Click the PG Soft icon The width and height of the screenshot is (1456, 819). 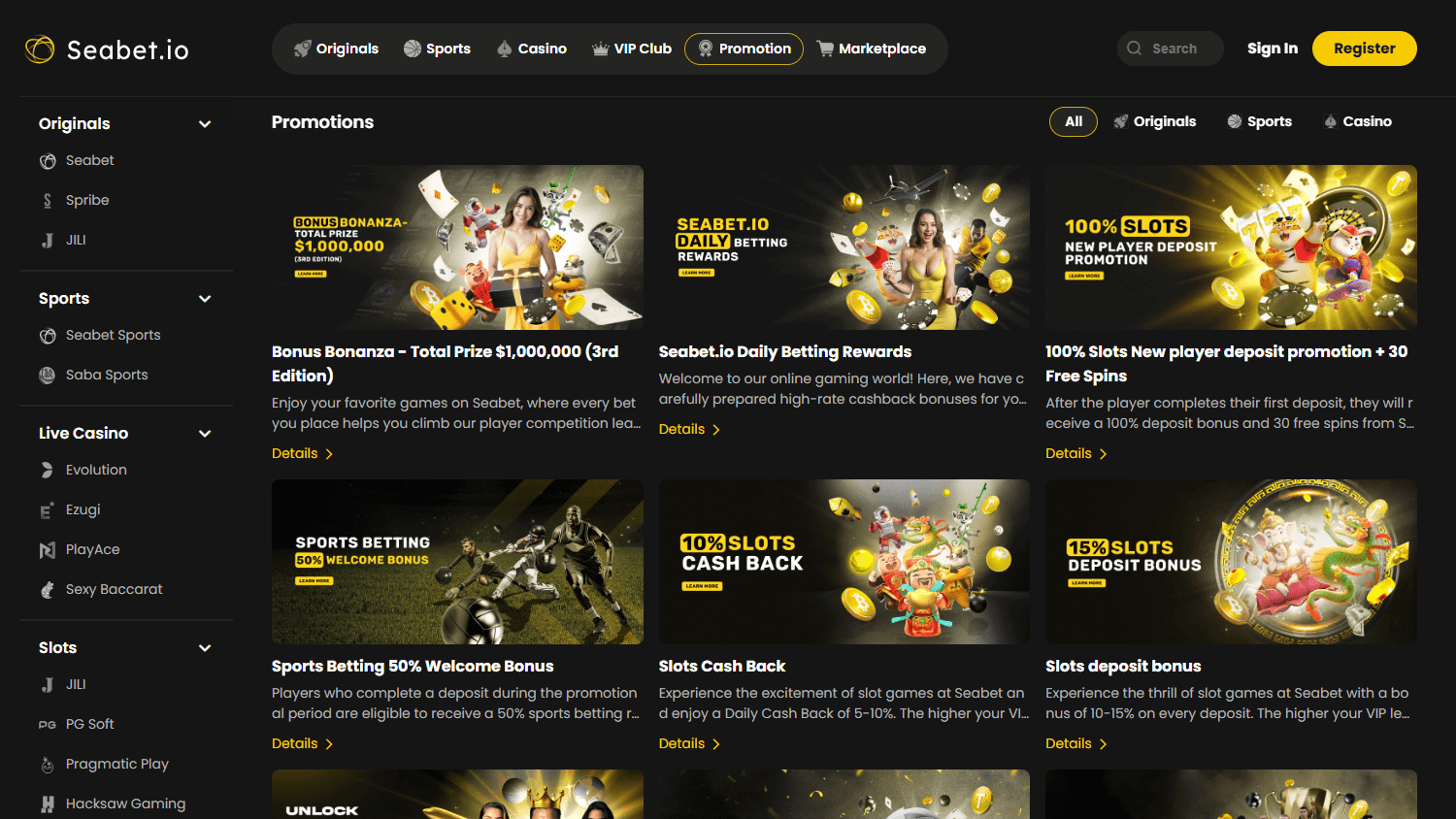(47, 725)
